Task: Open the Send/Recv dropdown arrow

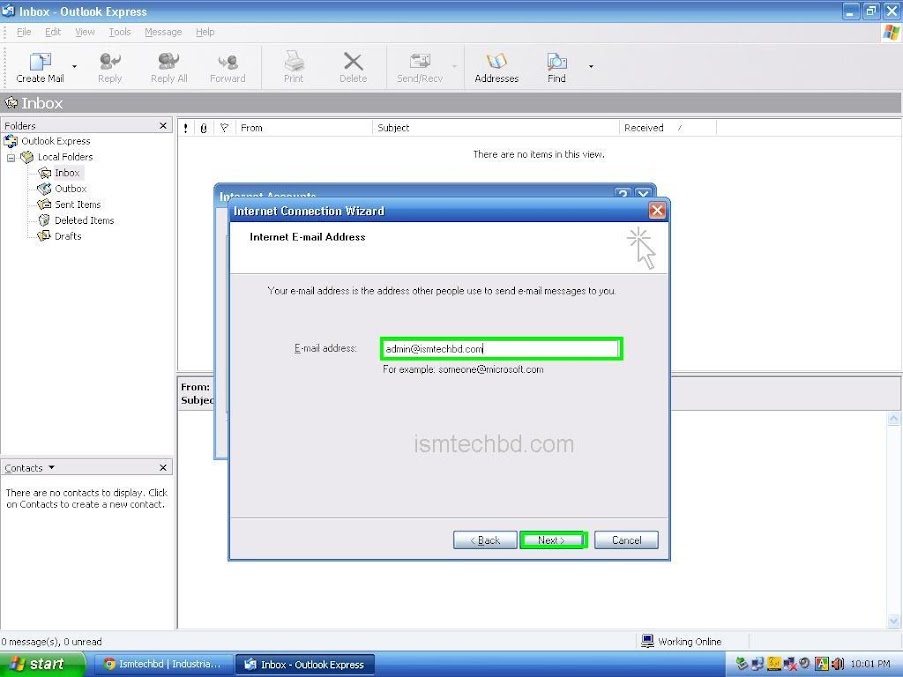Action: click(454, 67)
